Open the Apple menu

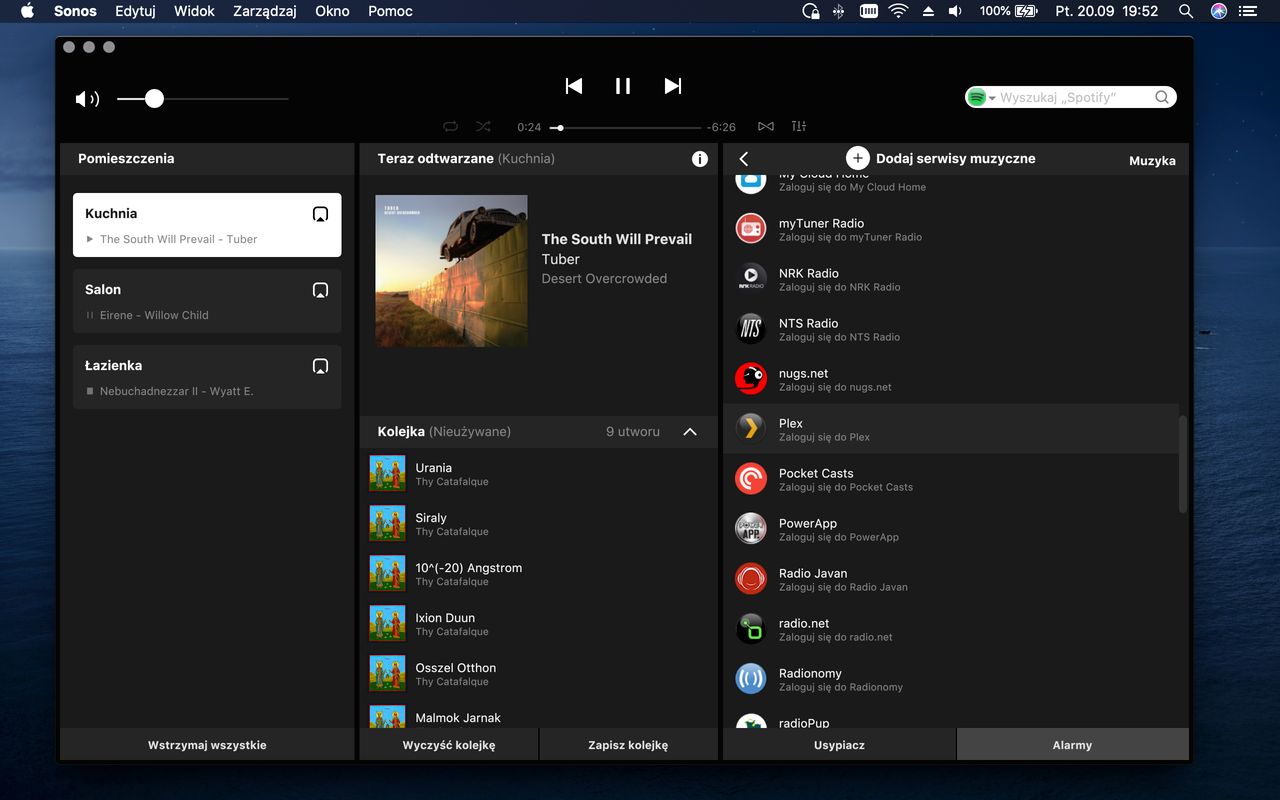coord(27,11)
